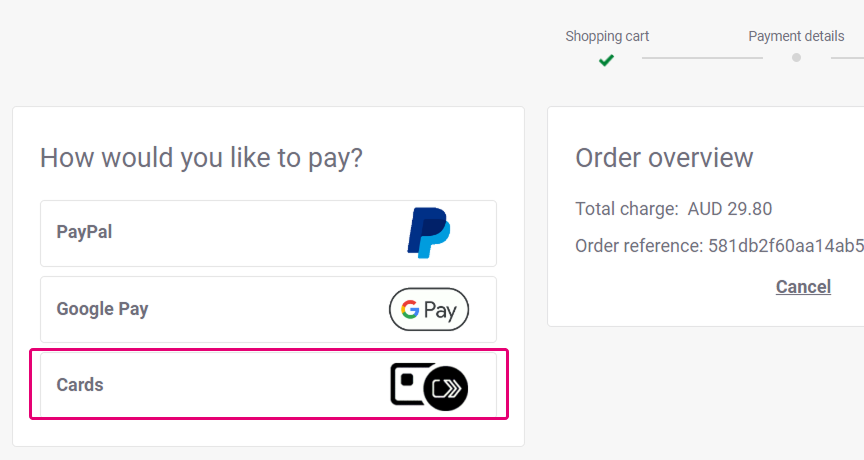Click the Google Pay logo badge

(428, 310)
